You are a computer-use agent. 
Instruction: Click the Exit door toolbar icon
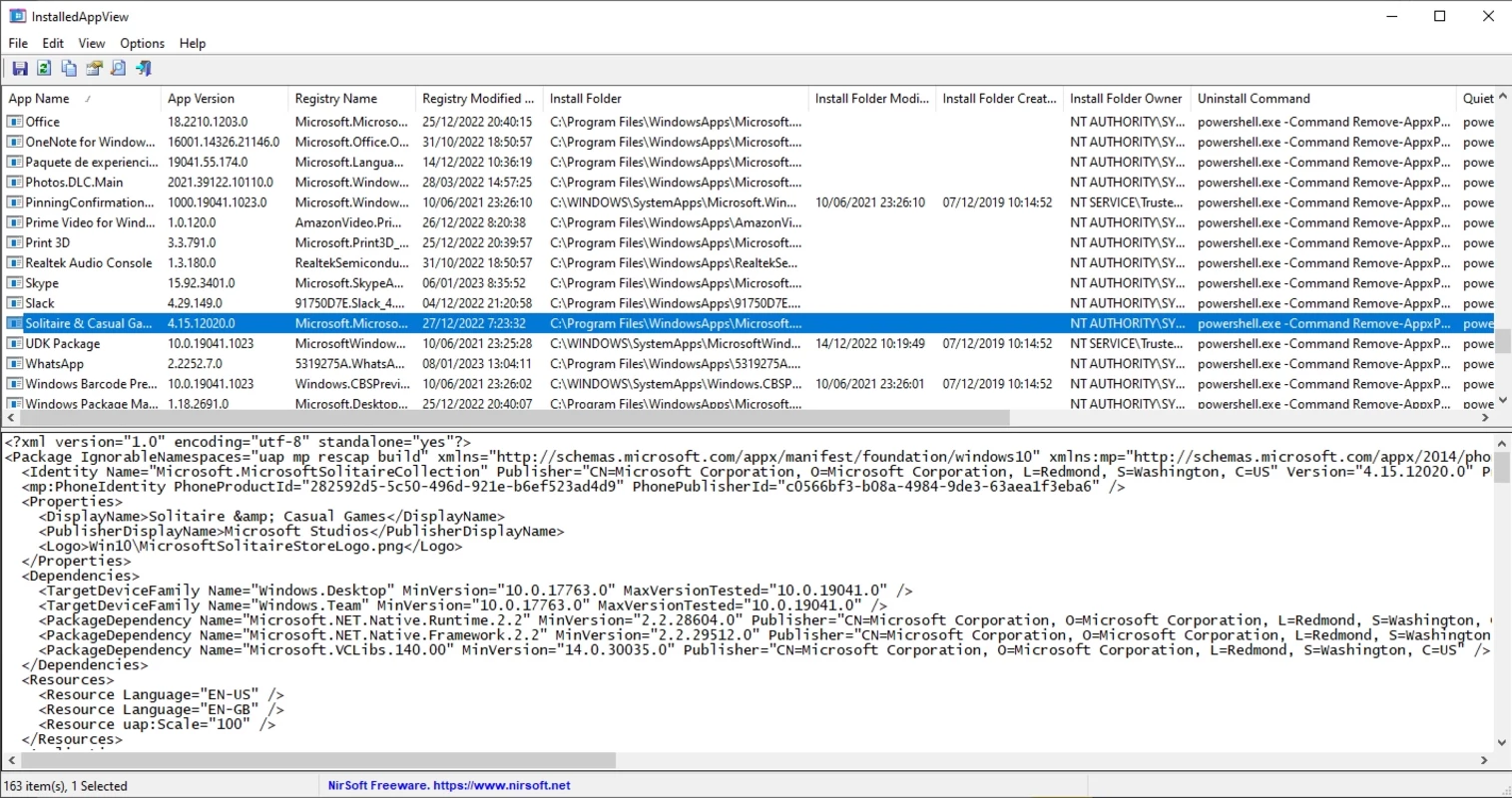tap(144, 68)
